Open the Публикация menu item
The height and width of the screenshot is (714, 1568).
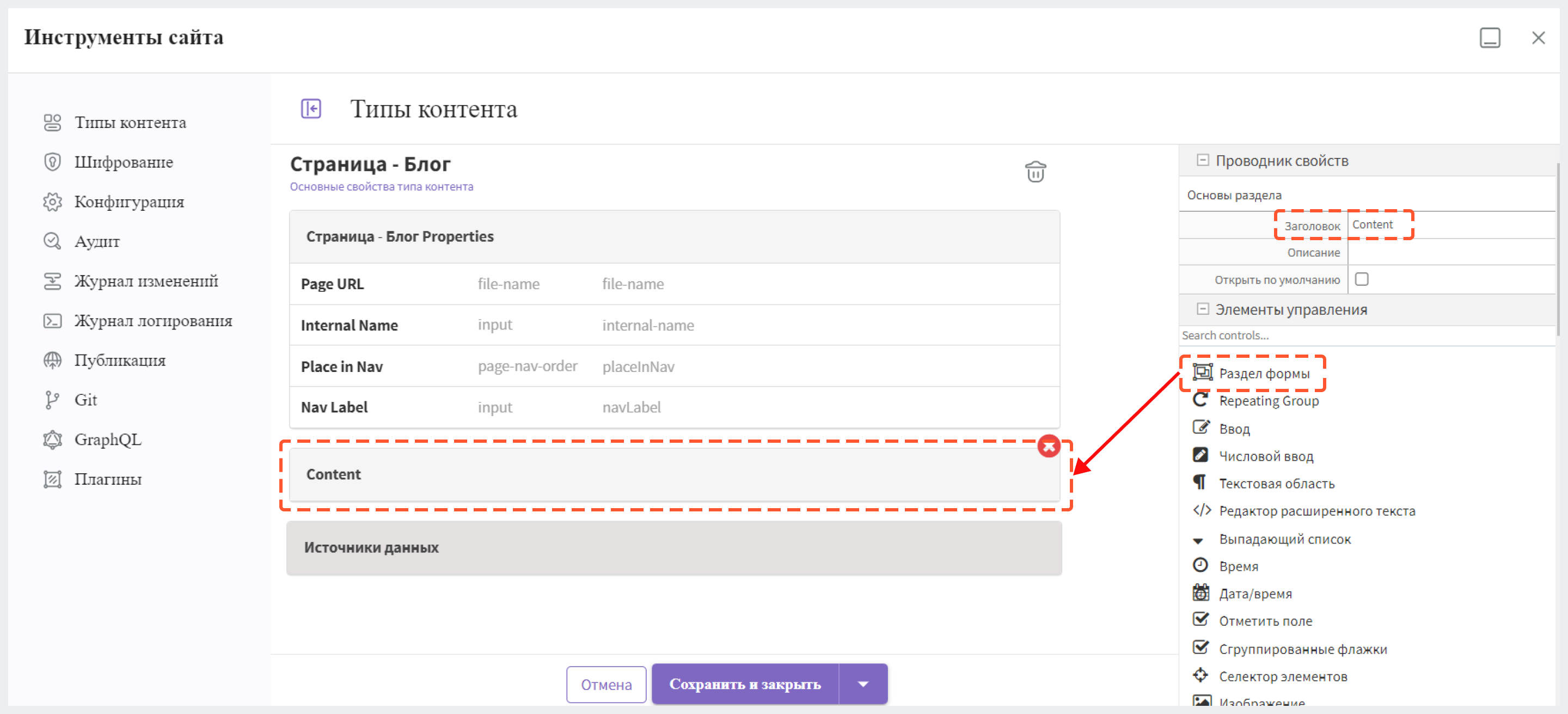pyautogui.click(x=120, y=361)
